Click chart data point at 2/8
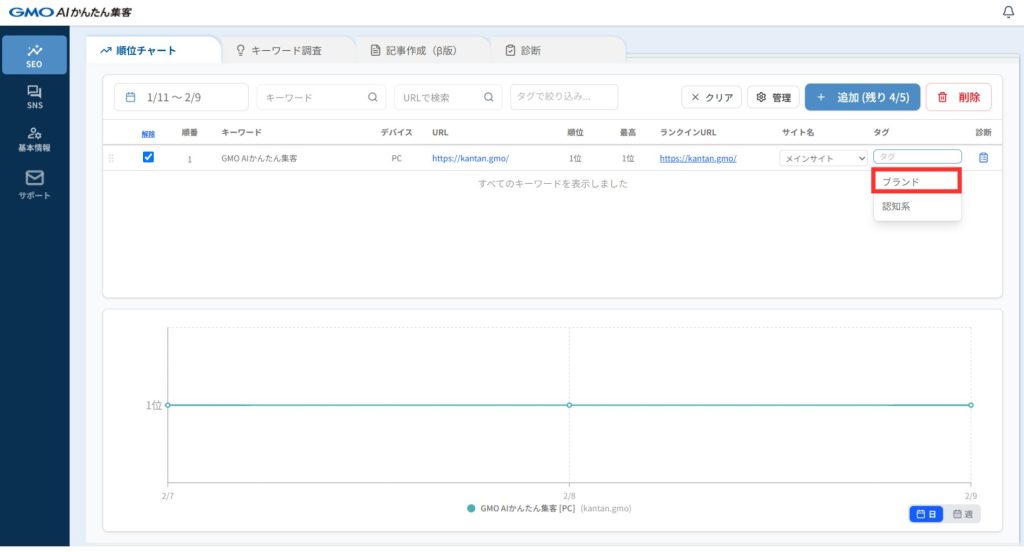 click(569, 405)
